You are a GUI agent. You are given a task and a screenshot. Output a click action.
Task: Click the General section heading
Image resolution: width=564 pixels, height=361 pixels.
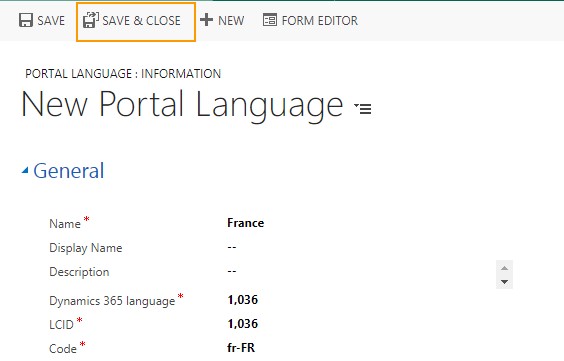(69, 170)
